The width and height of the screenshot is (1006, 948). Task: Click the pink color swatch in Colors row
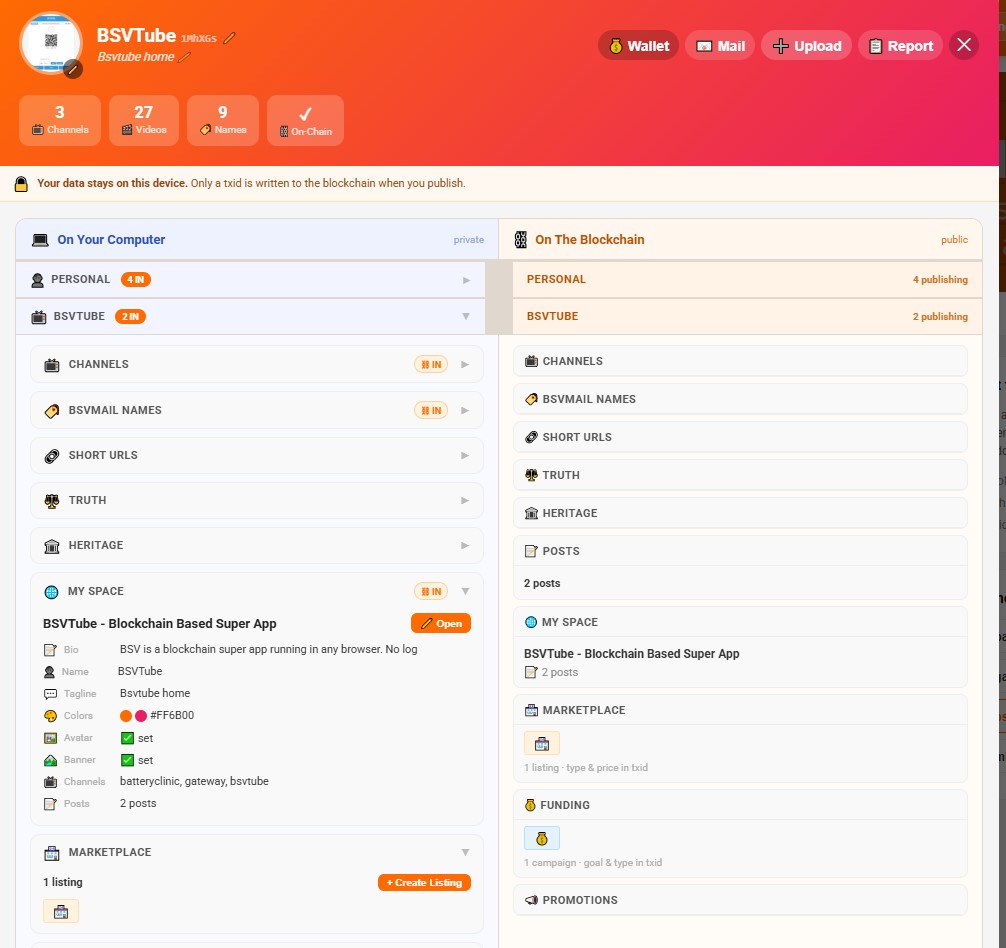point(141,716)
